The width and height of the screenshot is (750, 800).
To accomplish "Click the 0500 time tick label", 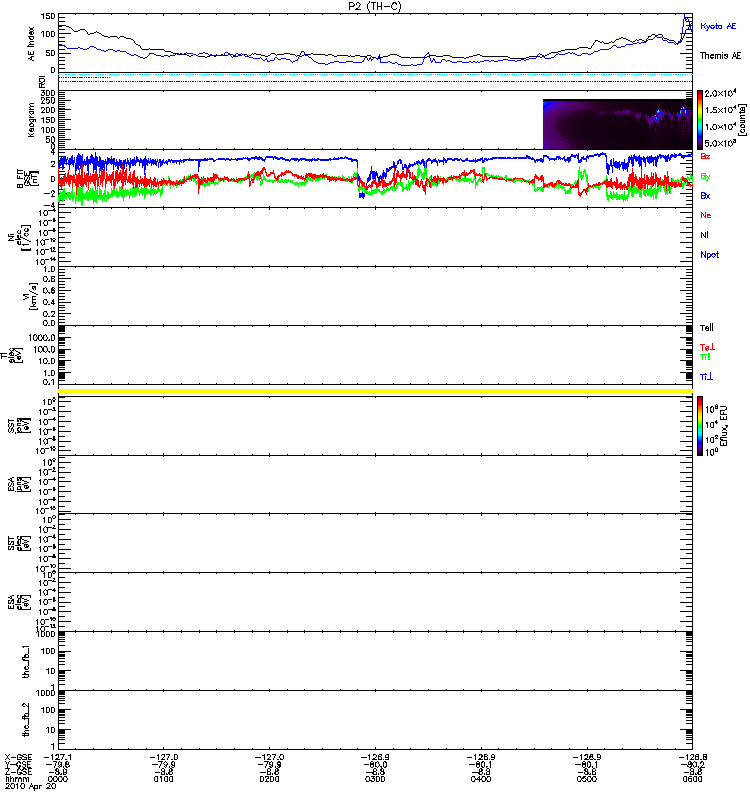I will [586, 779].
